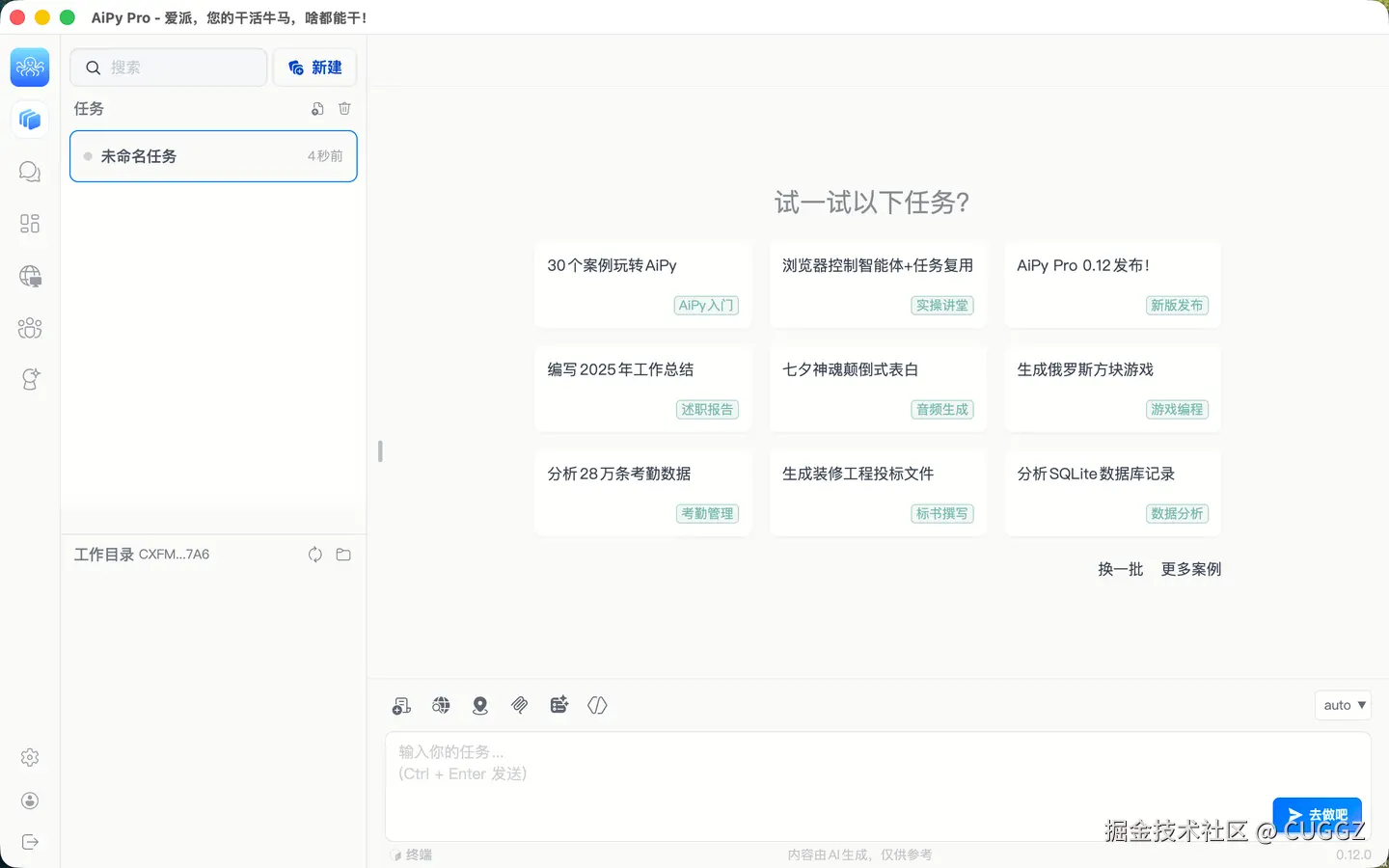Open the apps grid sidebar icon

click(x=30, y=224)
